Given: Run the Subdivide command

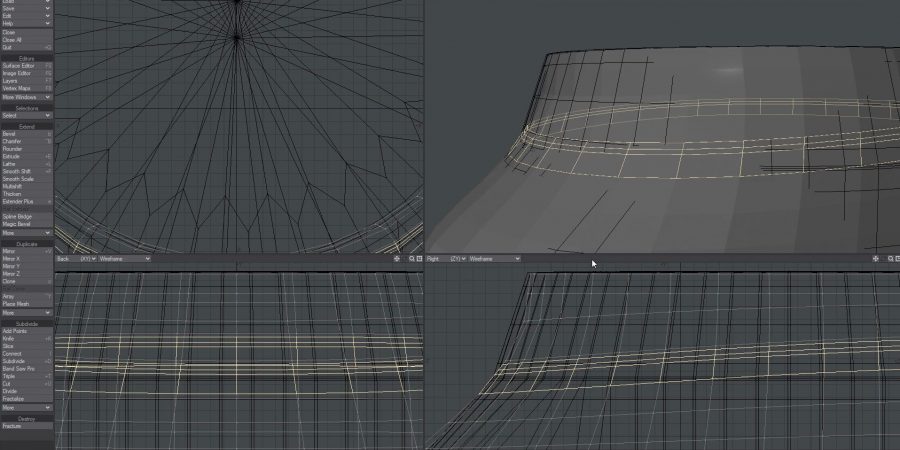Looking at the screenshot, I should 26,361.
